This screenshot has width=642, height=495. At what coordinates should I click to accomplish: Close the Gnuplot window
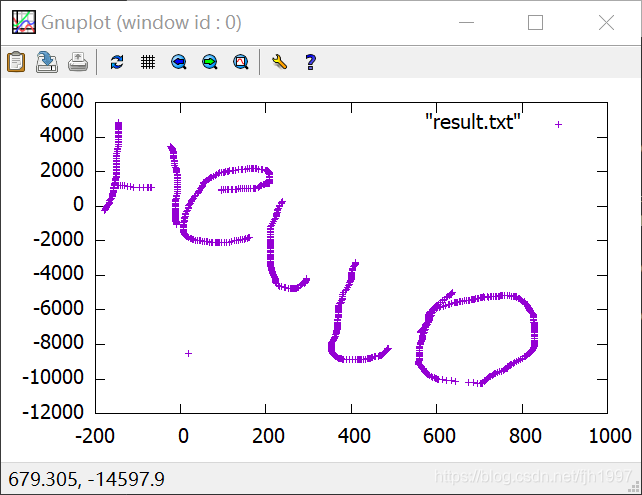[x=606, y=23]
